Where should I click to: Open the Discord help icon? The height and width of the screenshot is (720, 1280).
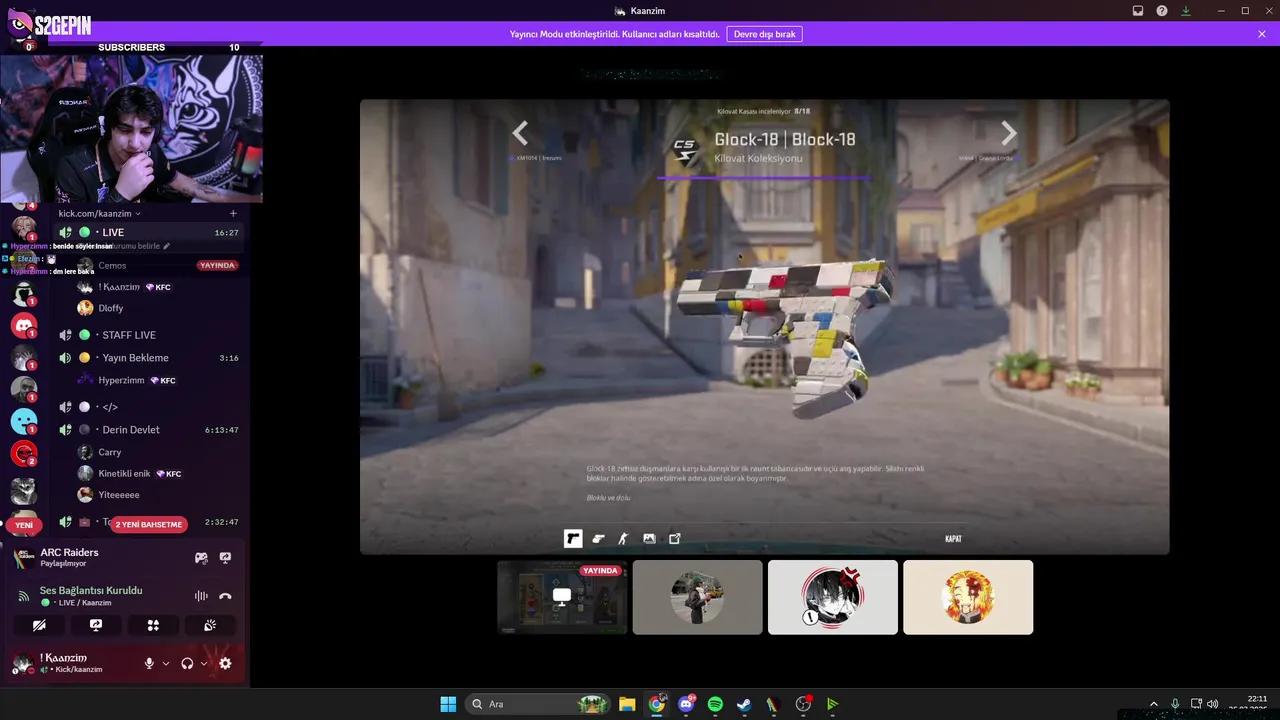(x=1162, y=11)
